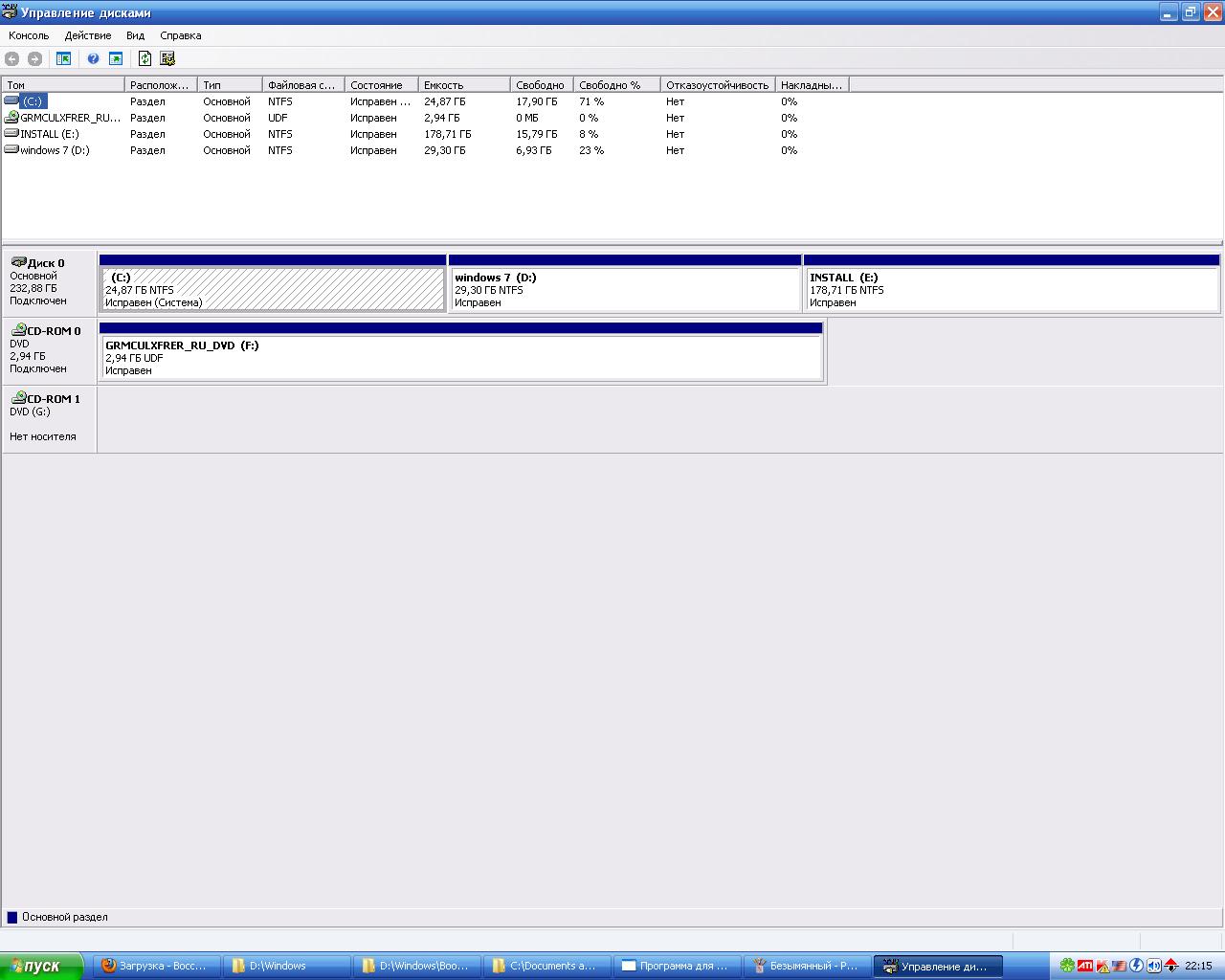
Task: Click the toolbar icon right of the Help icon
Action: pos(116,58)
